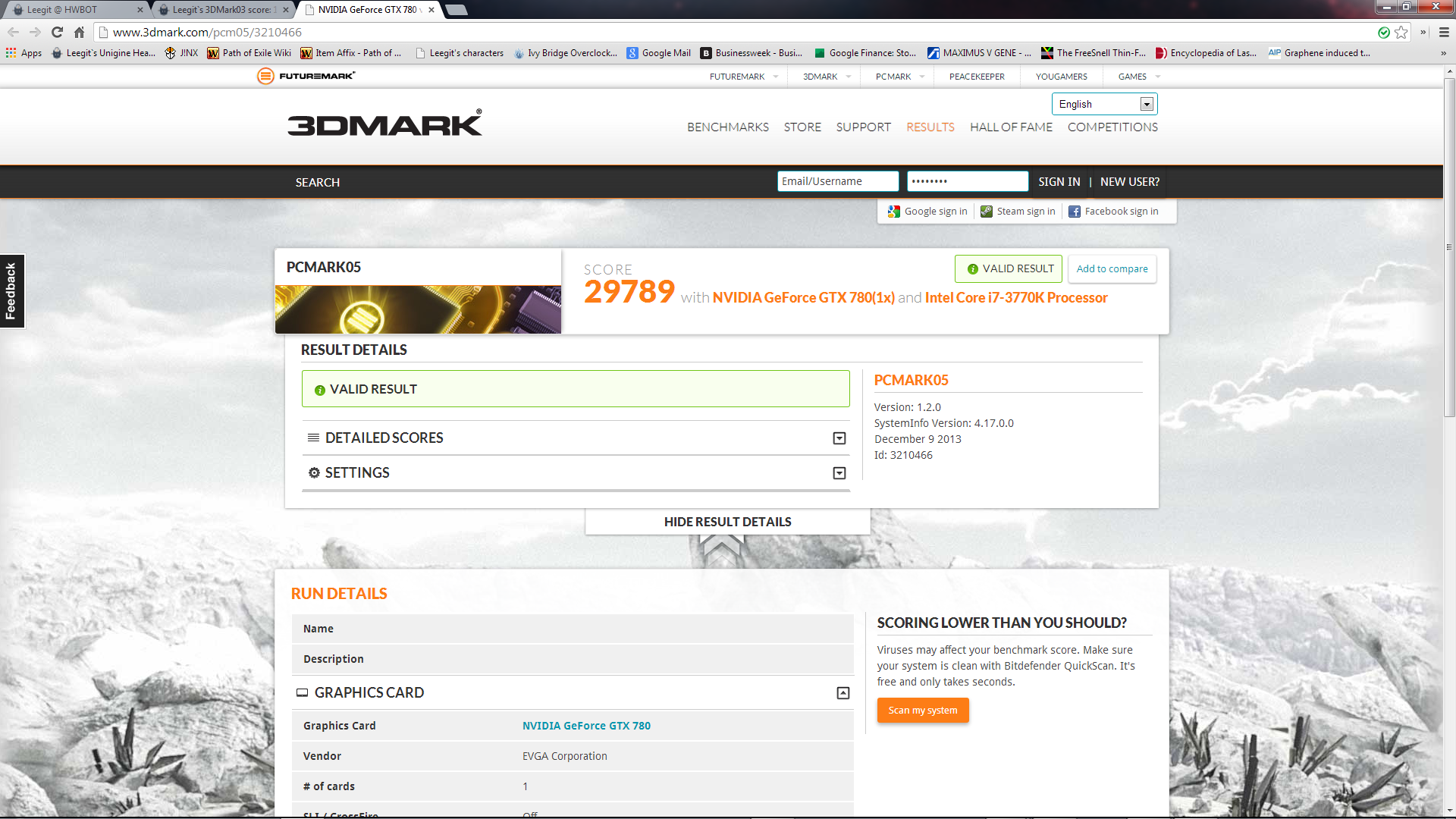Go to browser Home page
1456x819 pixels.
pos(79,32)
